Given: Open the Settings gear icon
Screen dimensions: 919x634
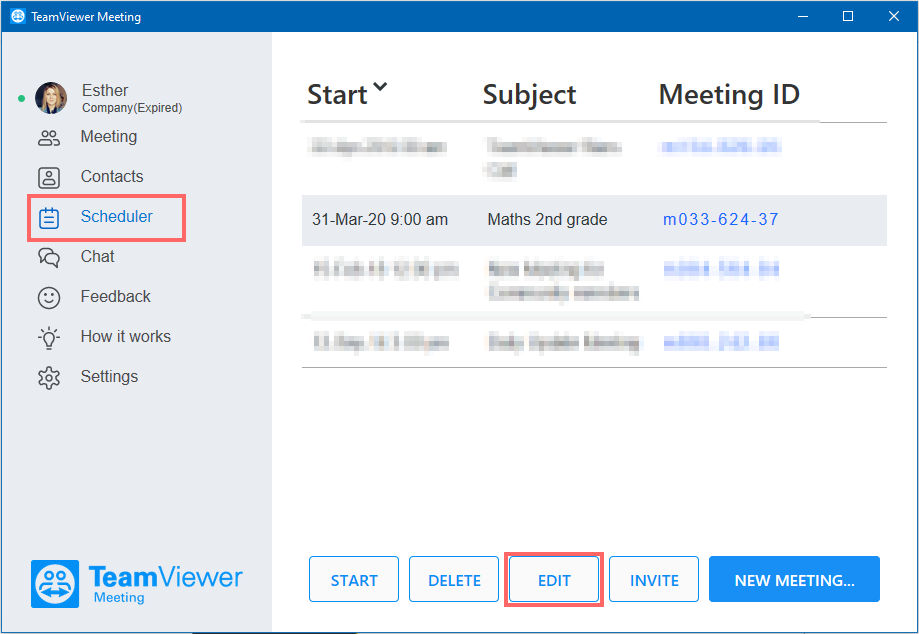Looking at the screenshot, I should pyautogui.click(x=49, y=378).
